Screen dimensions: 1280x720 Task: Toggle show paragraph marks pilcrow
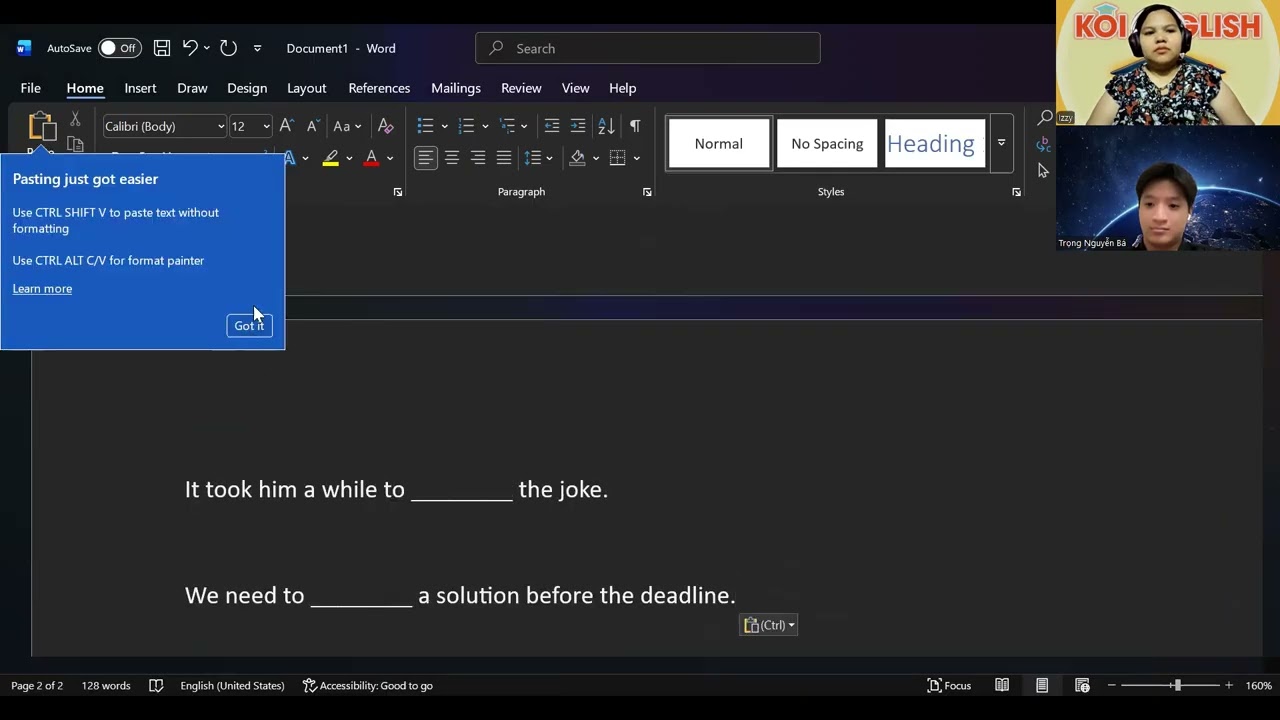(635, 126)
